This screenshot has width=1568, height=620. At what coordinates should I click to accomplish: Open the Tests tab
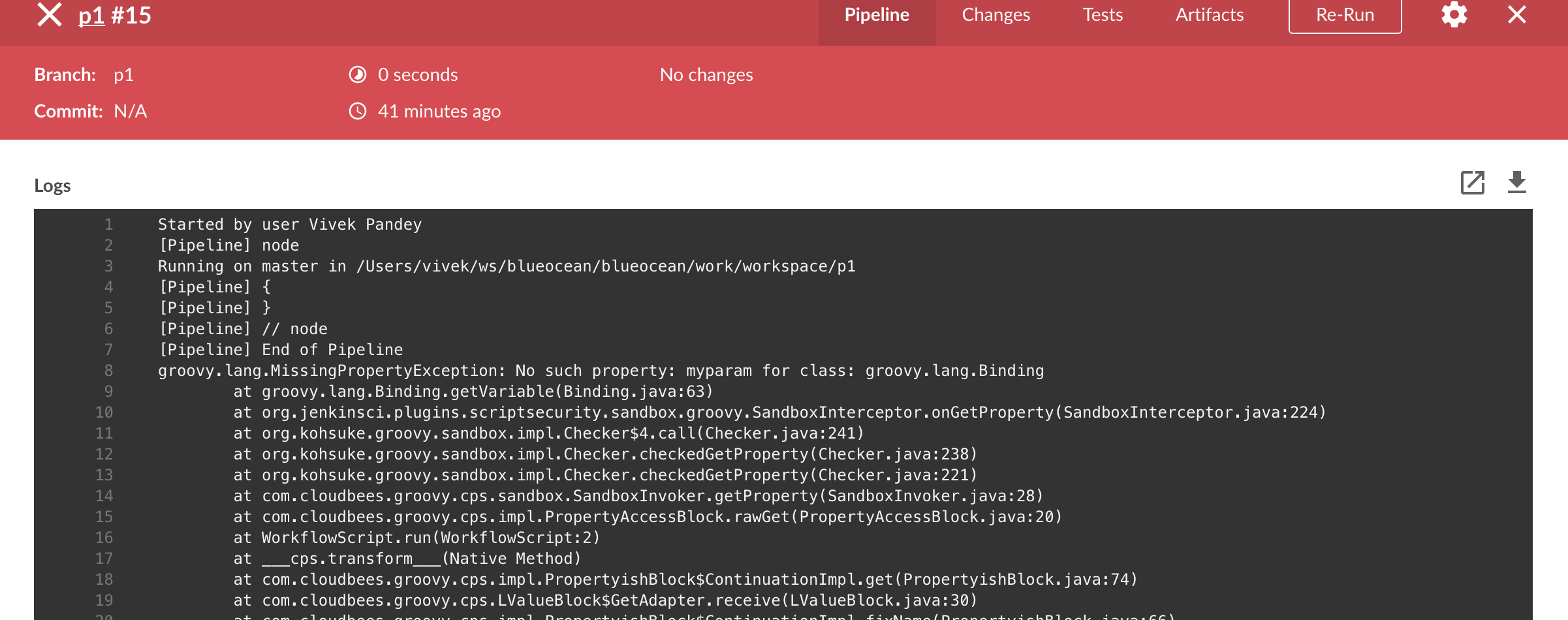[x=1103, y=15]
